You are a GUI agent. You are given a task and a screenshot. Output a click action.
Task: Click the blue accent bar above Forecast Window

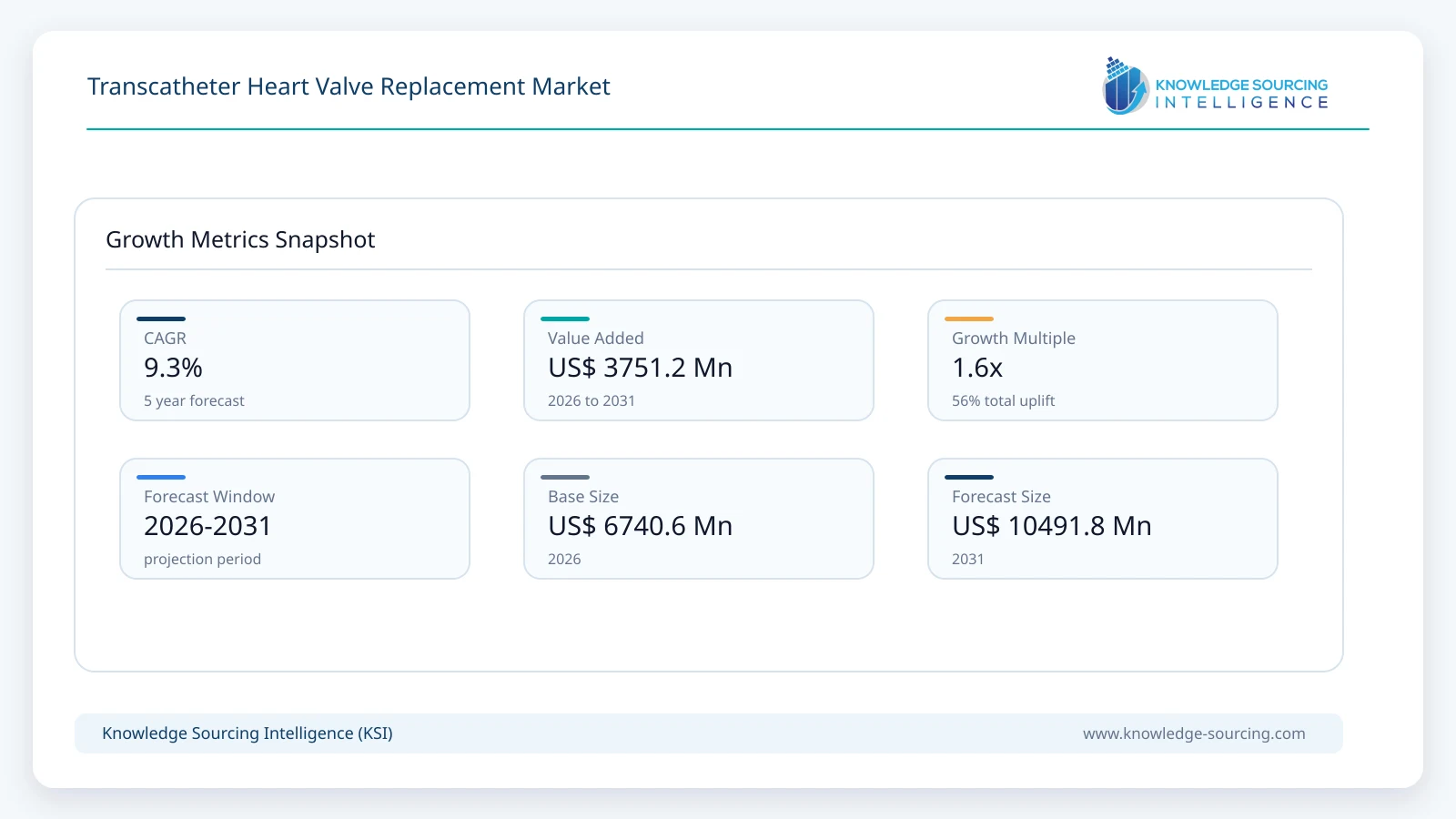pos(161,477)
